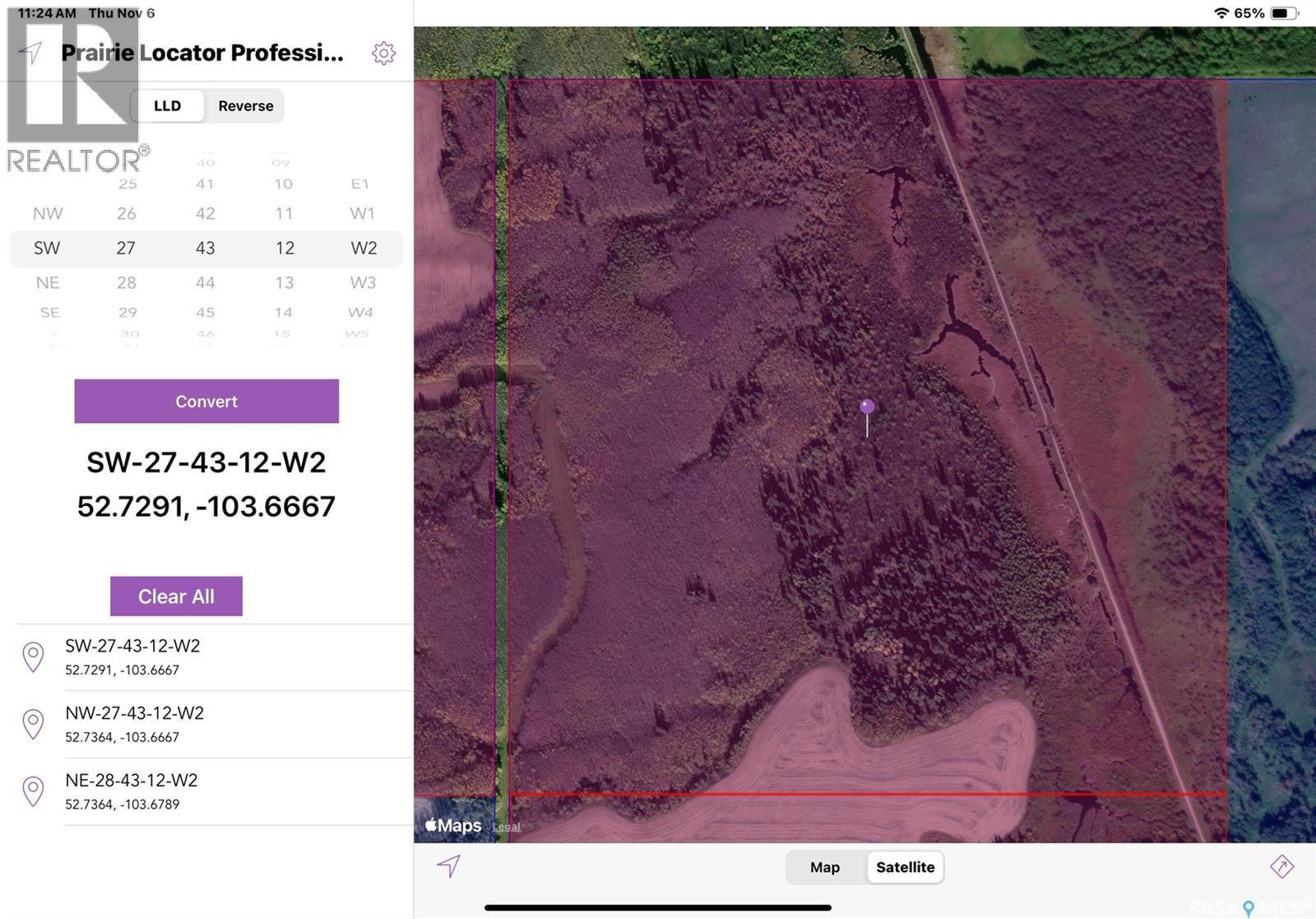Tap Clear All to remove saved locations

[x=176, y=596]
